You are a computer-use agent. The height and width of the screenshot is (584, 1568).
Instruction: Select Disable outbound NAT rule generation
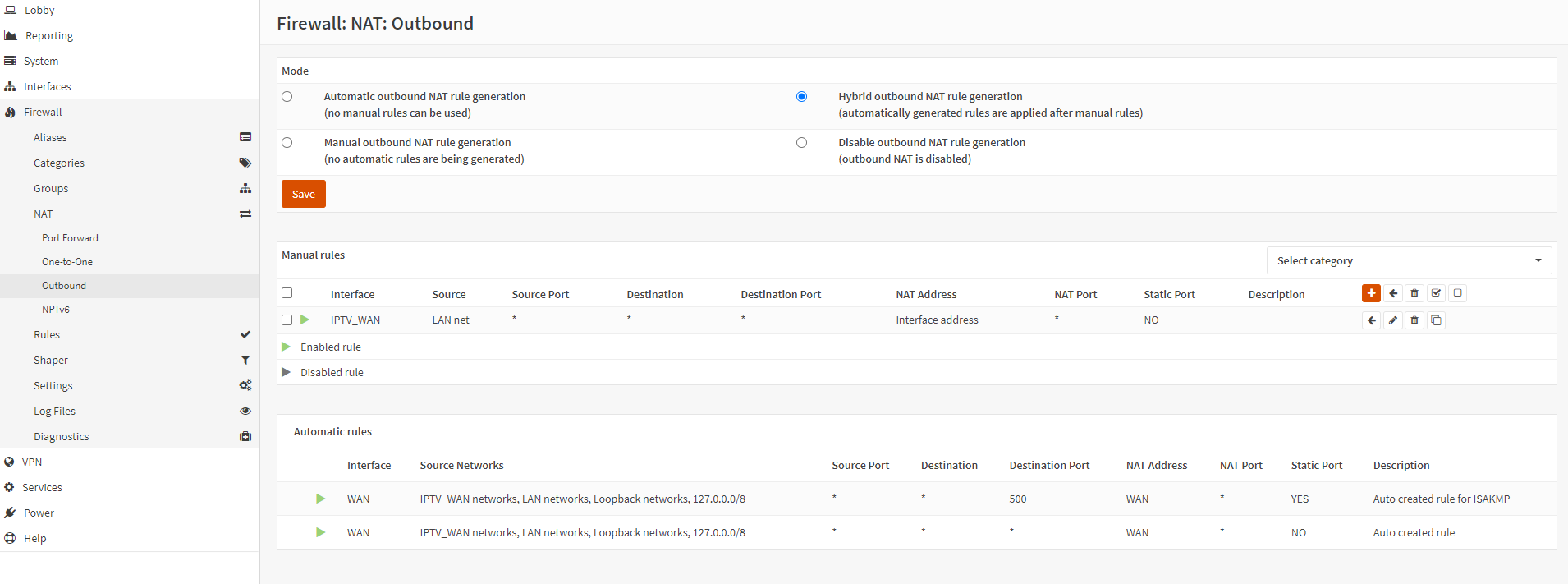pos(801,142)
